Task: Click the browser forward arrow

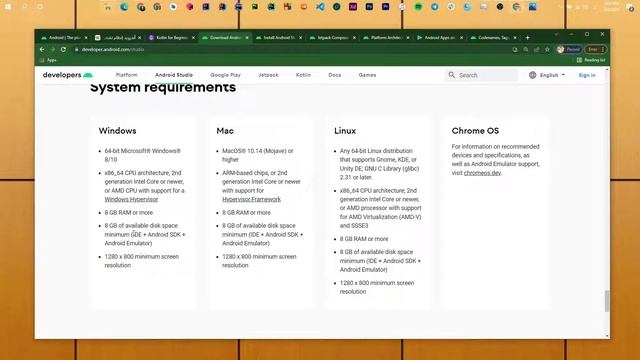Action: click(x=53, y=49)
